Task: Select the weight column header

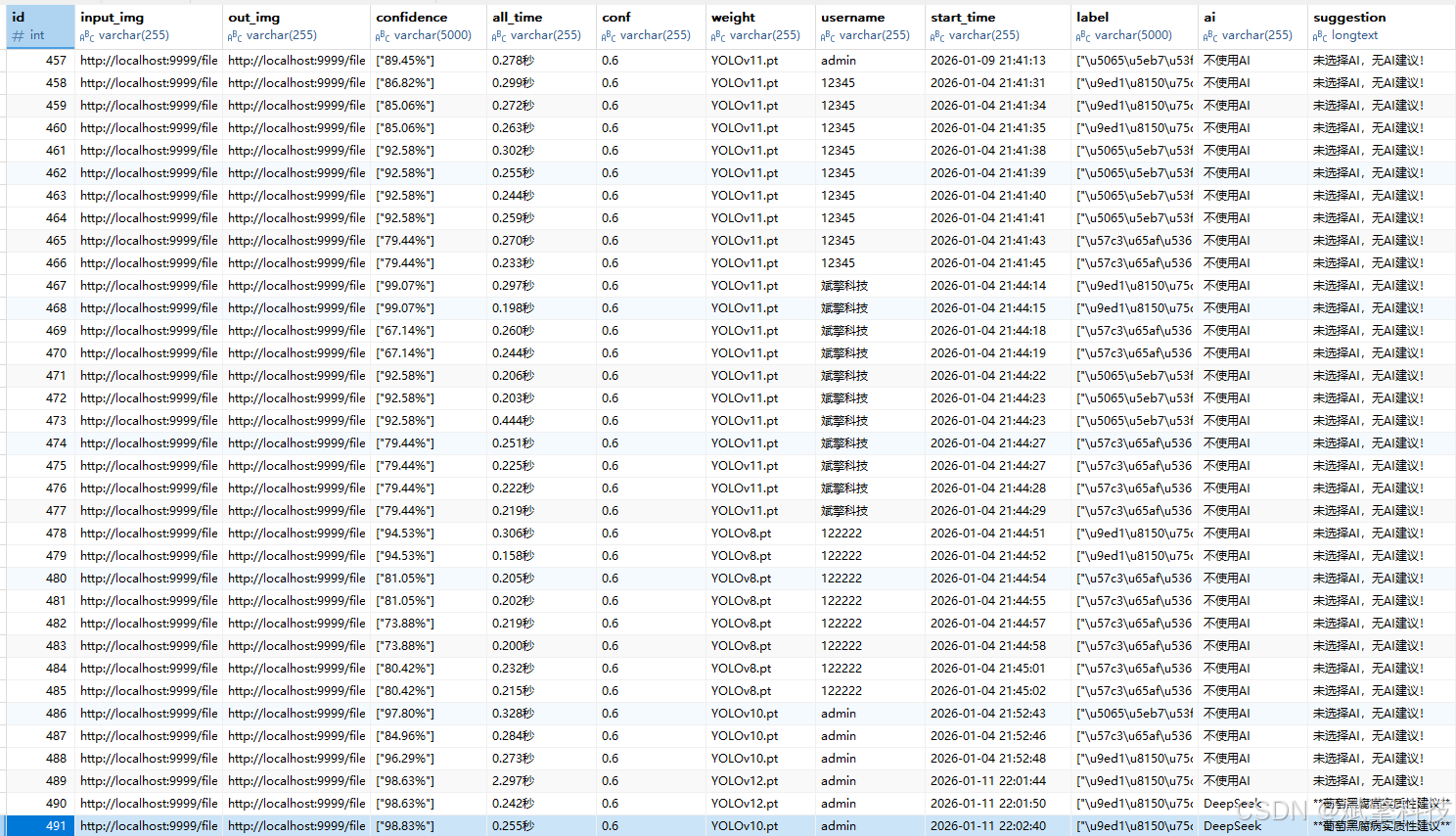Action: [760, 25]
